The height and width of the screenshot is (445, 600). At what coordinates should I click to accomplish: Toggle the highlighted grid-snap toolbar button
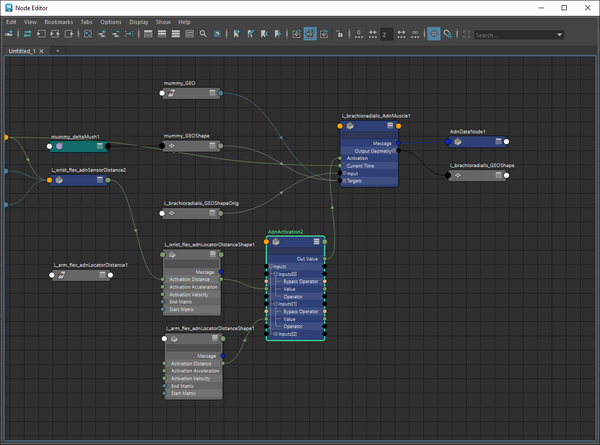(x=434, y=34)
